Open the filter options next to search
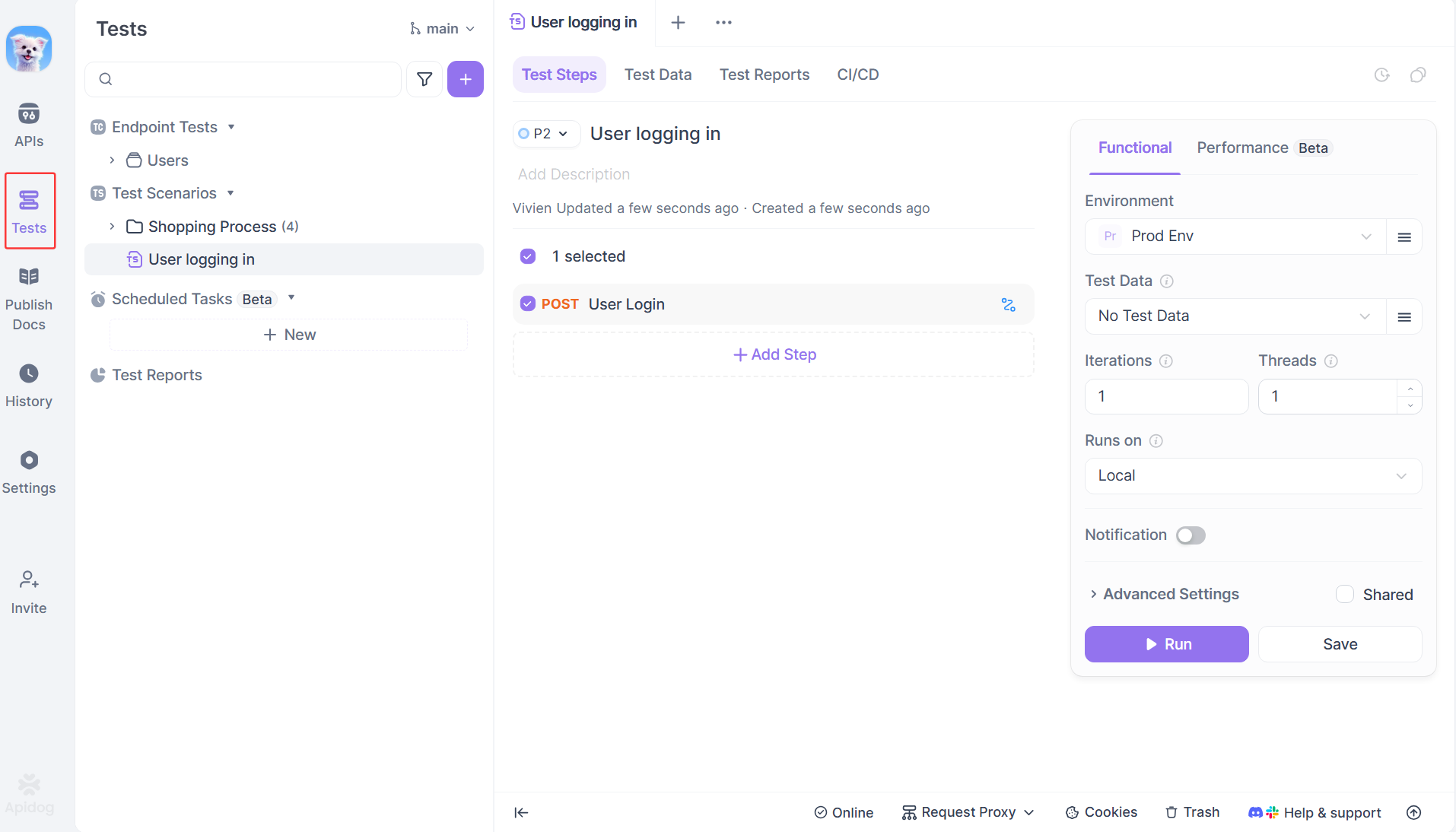This screenshot has width=1456, height=832. (424, 79)
